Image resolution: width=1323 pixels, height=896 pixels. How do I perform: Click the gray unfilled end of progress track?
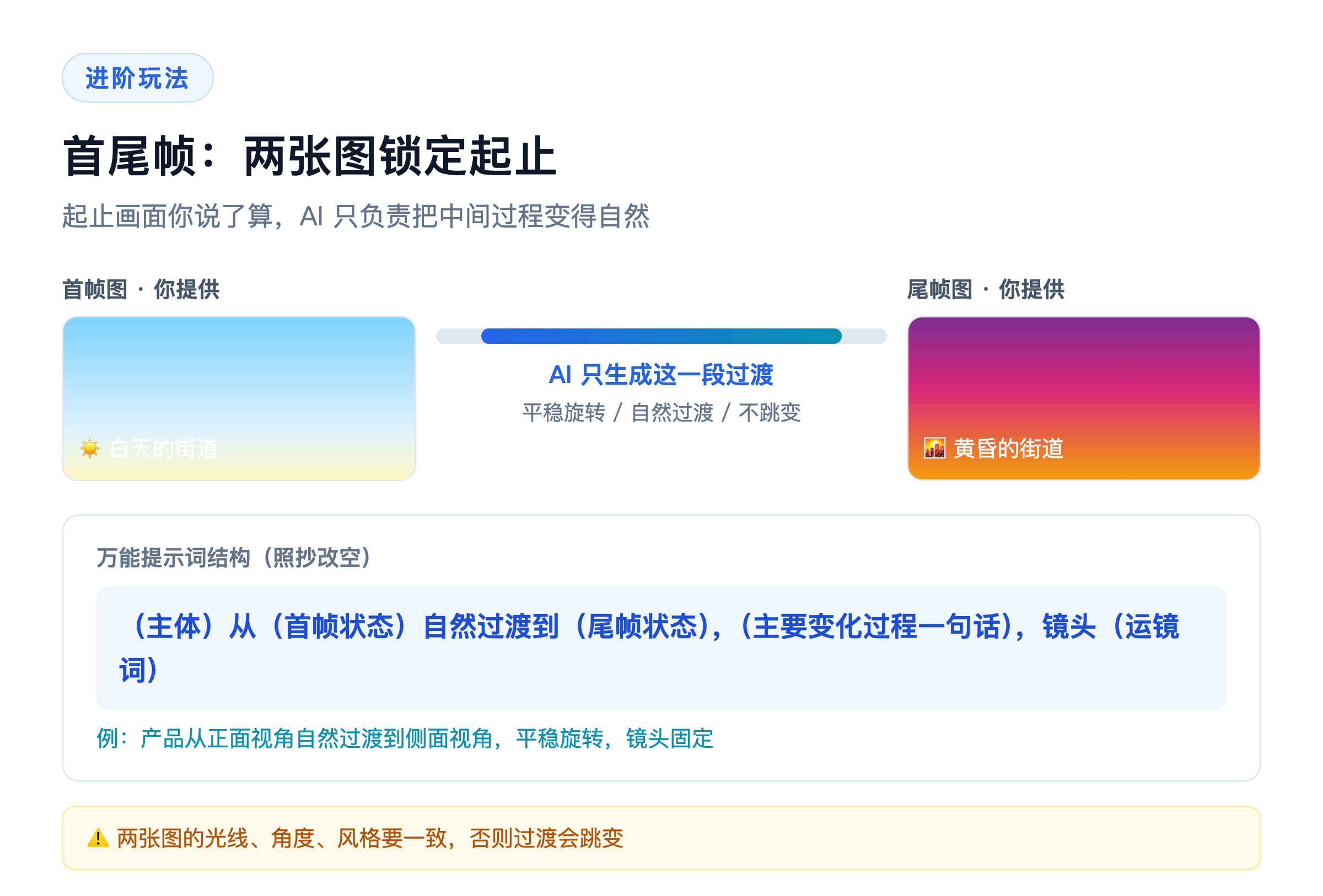point(864,336)
